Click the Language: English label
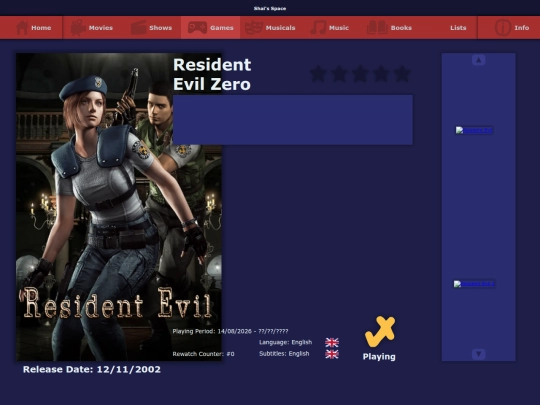This screenshot has width=540, height=405. [285, 342]
